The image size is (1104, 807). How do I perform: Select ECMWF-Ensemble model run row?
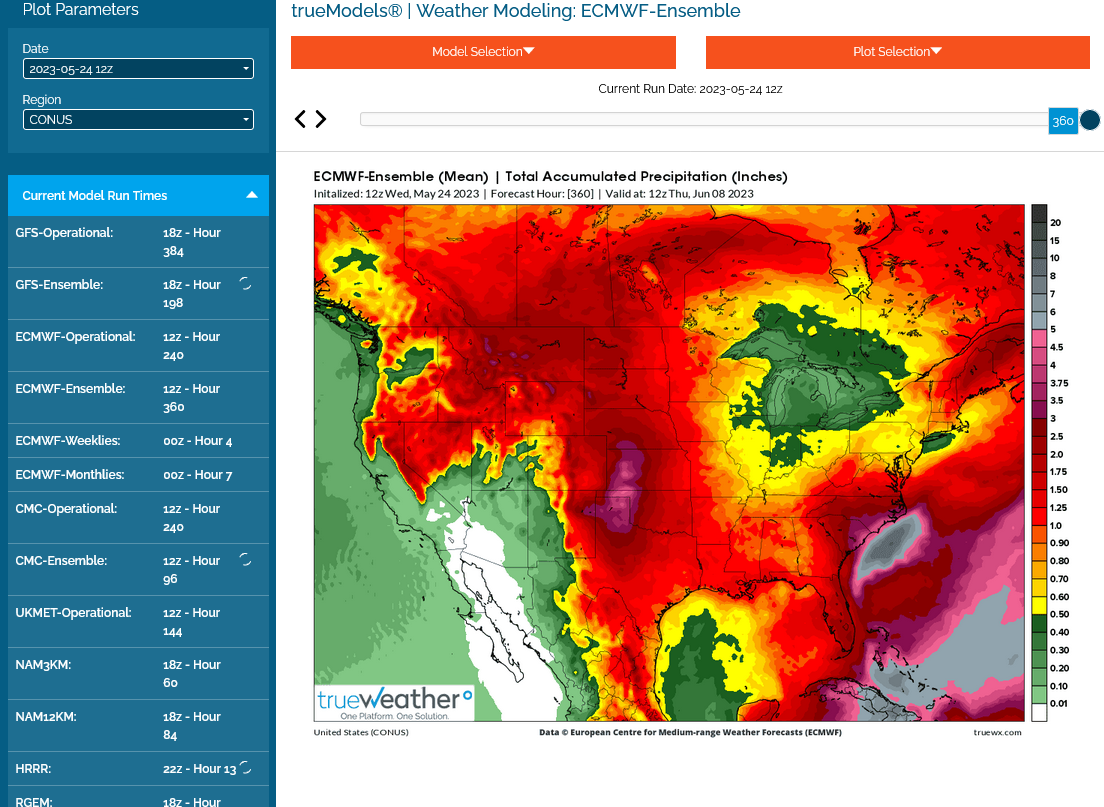(138, 398)
